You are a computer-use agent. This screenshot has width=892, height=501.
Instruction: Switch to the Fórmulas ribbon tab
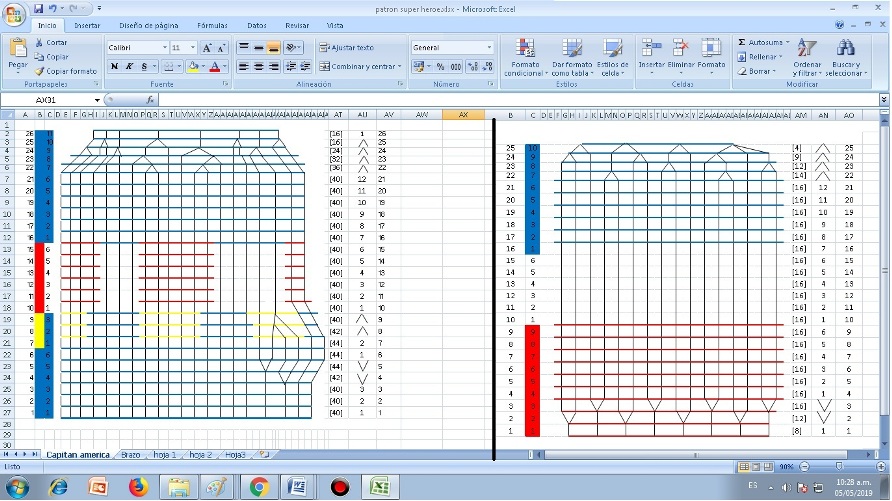tap(212, 26)
